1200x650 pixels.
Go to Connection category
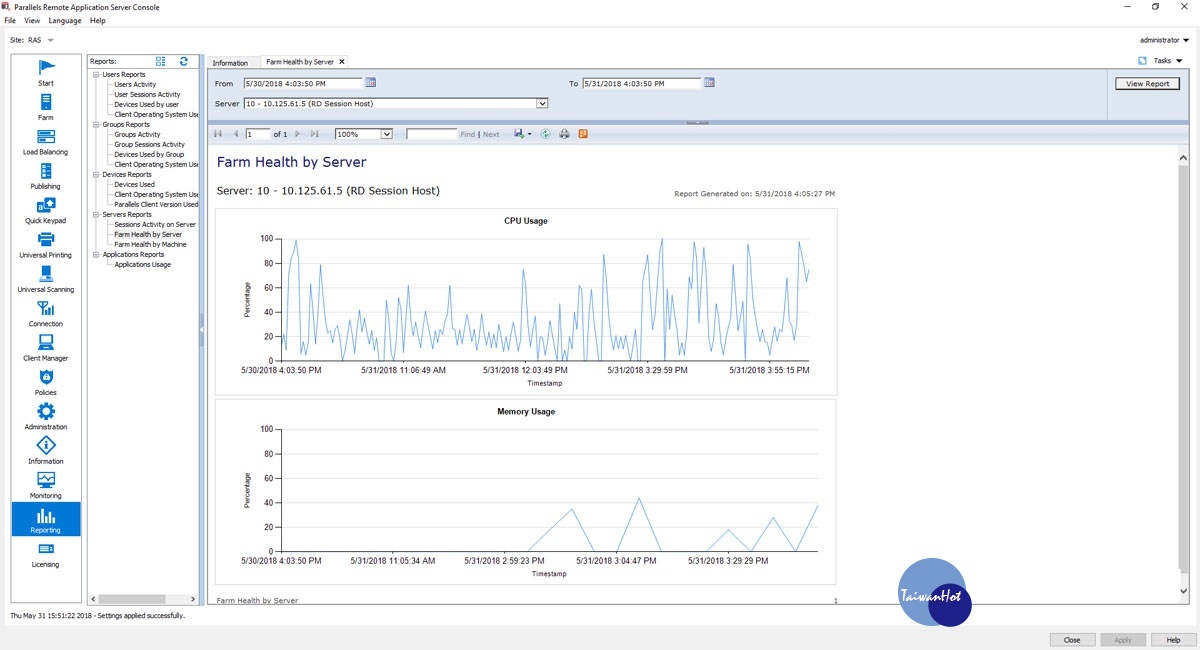(46, 314)
